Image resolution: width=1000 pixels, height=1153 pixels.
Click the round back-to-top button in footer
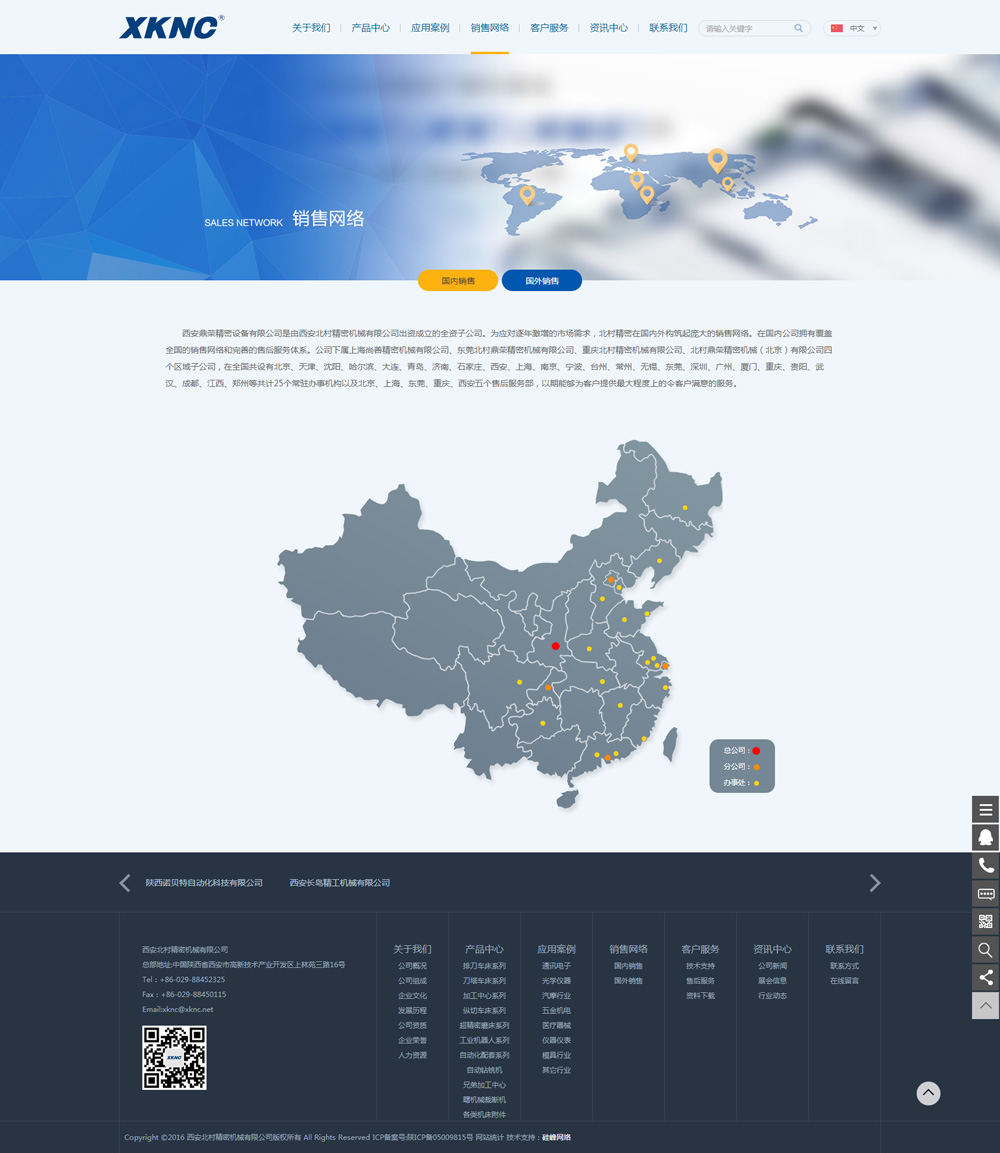[x=928, y=1093]
